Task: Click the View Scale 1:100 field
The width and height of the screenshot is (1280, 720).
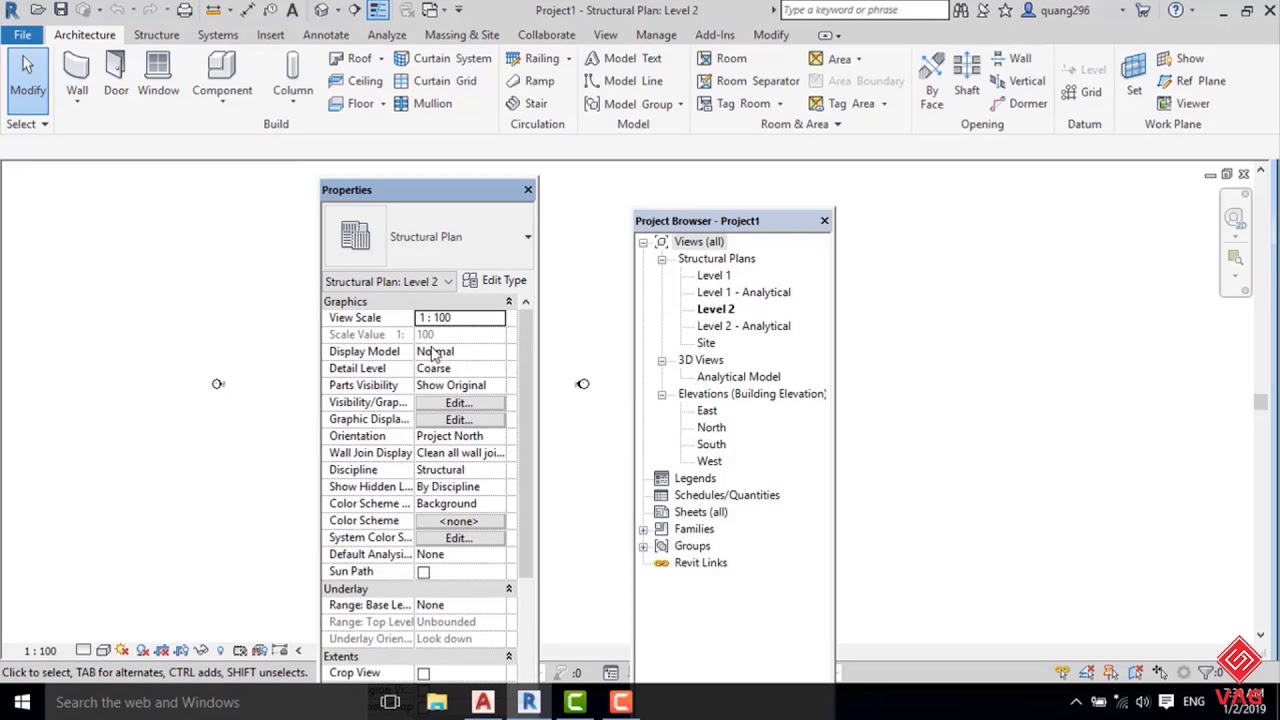Action: [460, 318]
